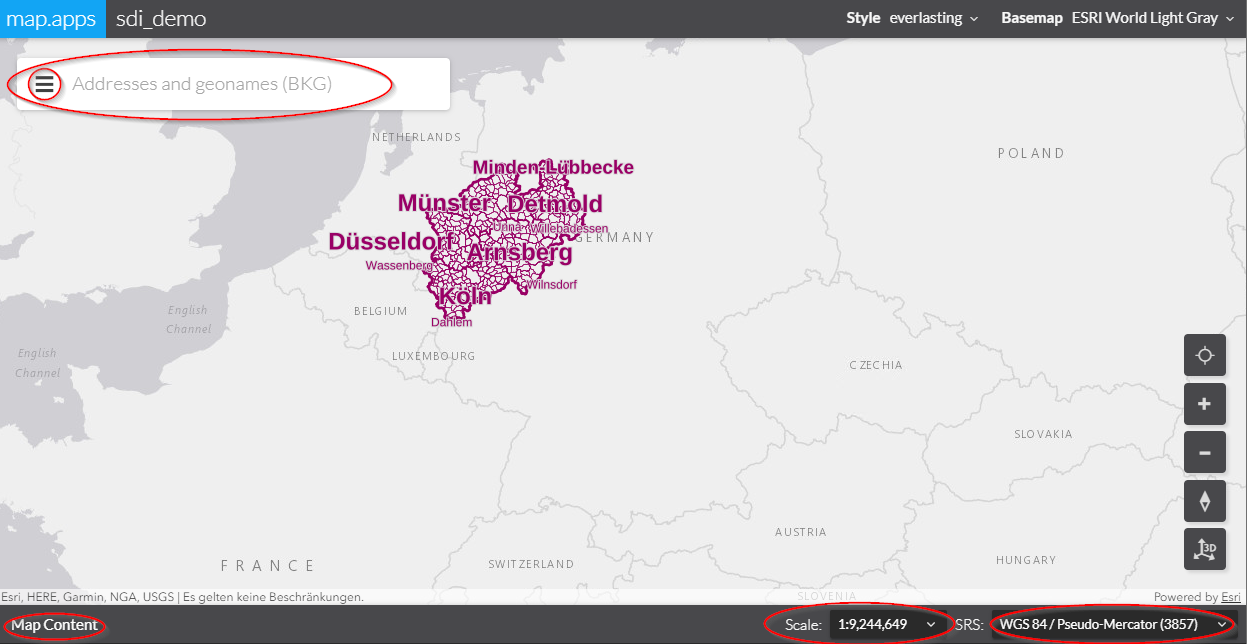
Task: Open the Map Content panel
Action: [x=55, y=625]
